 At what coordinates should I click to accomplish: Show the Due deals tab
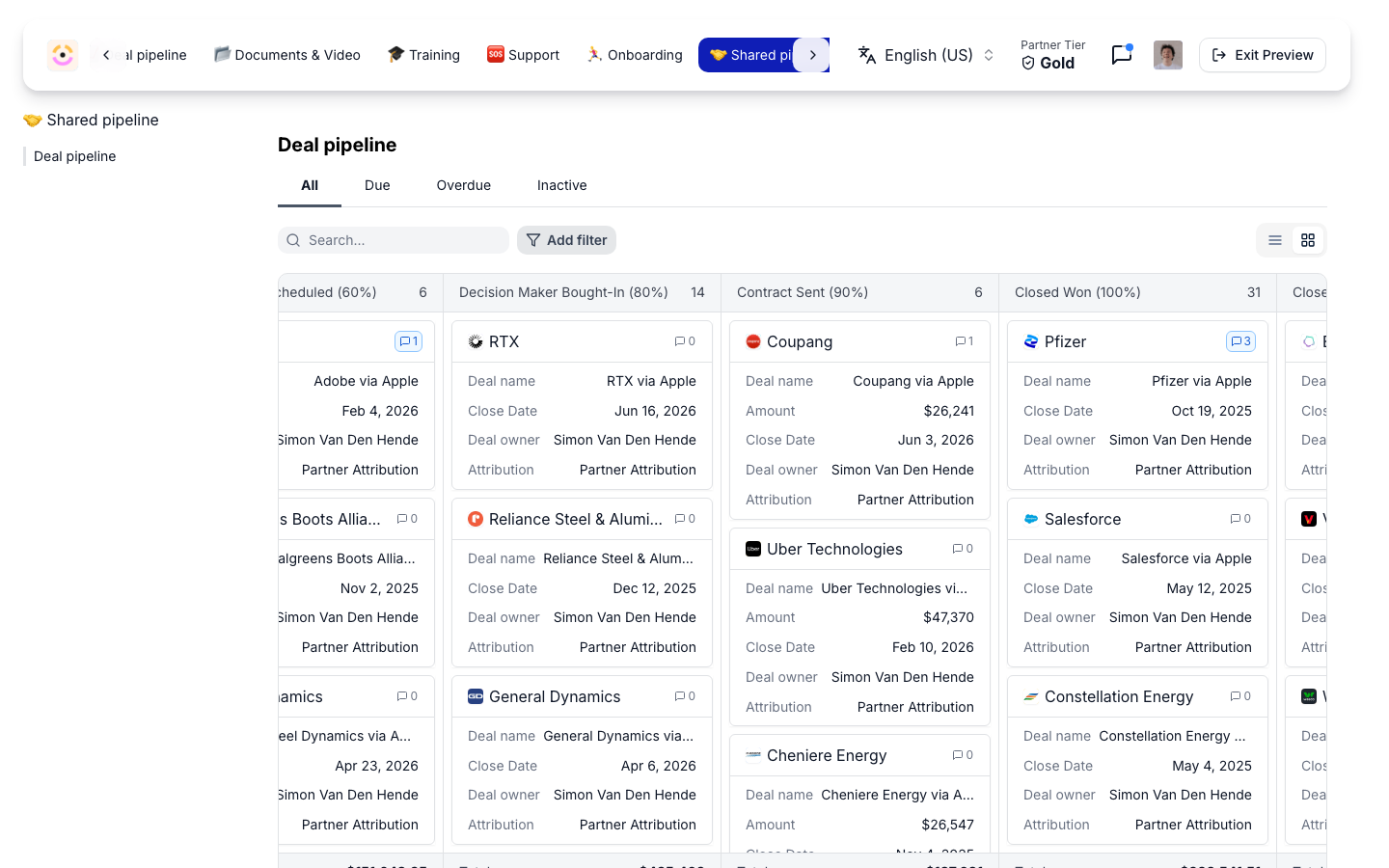pyautogui.click(x=377, y=185)
